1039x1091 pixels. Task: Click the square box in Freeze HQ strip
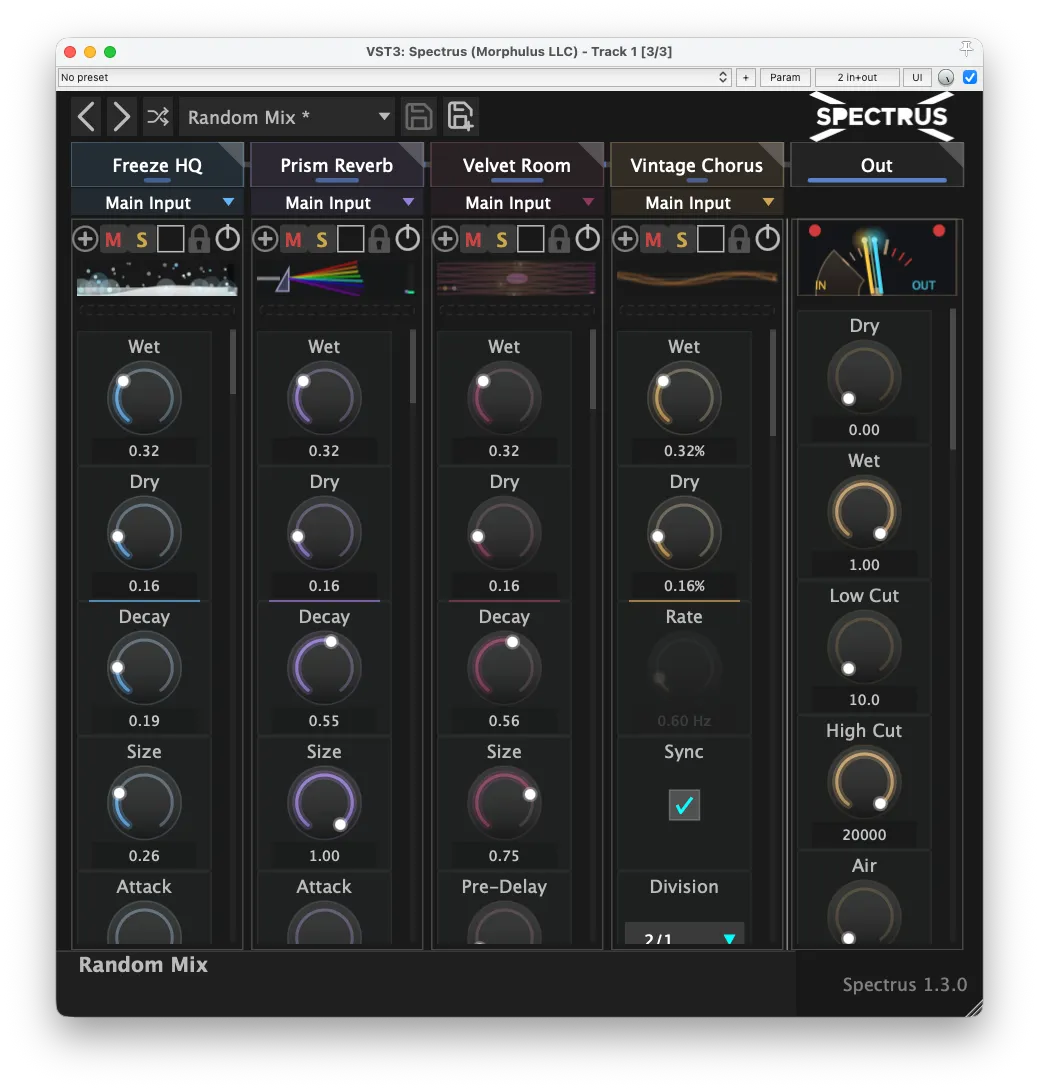[x=170, y=239]
